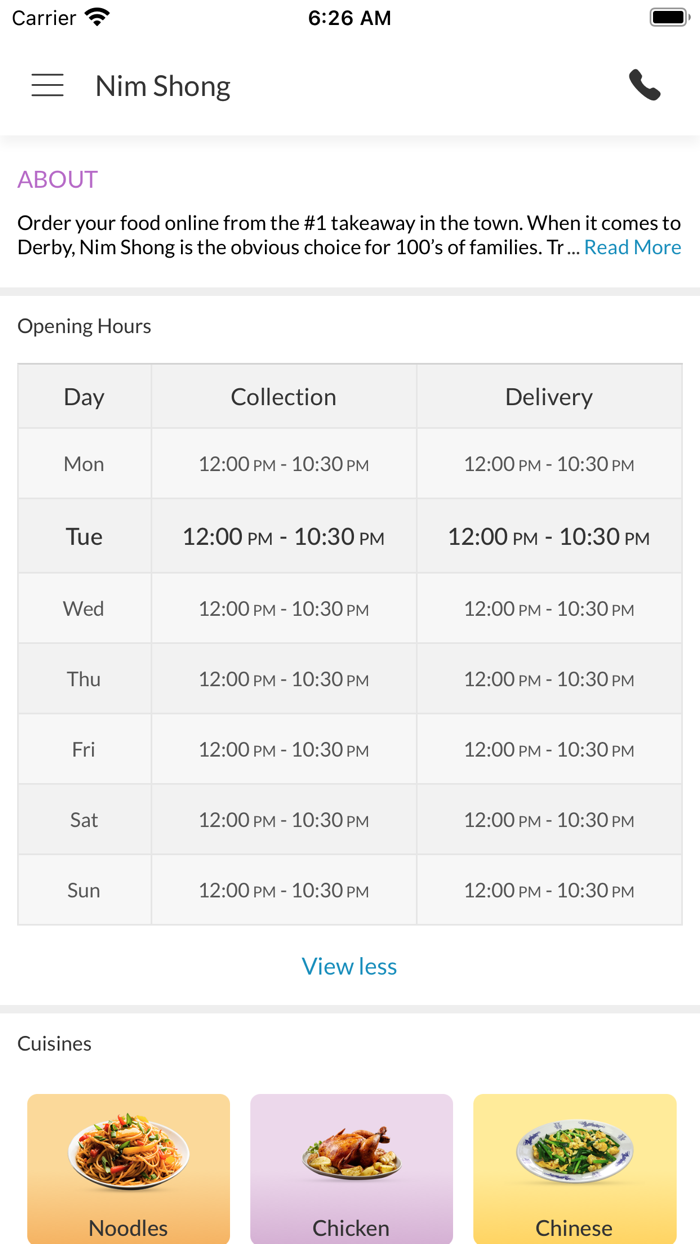Tap the phone call icon
The height and width of the screenshot is (1244, 700).
(645, 86)
